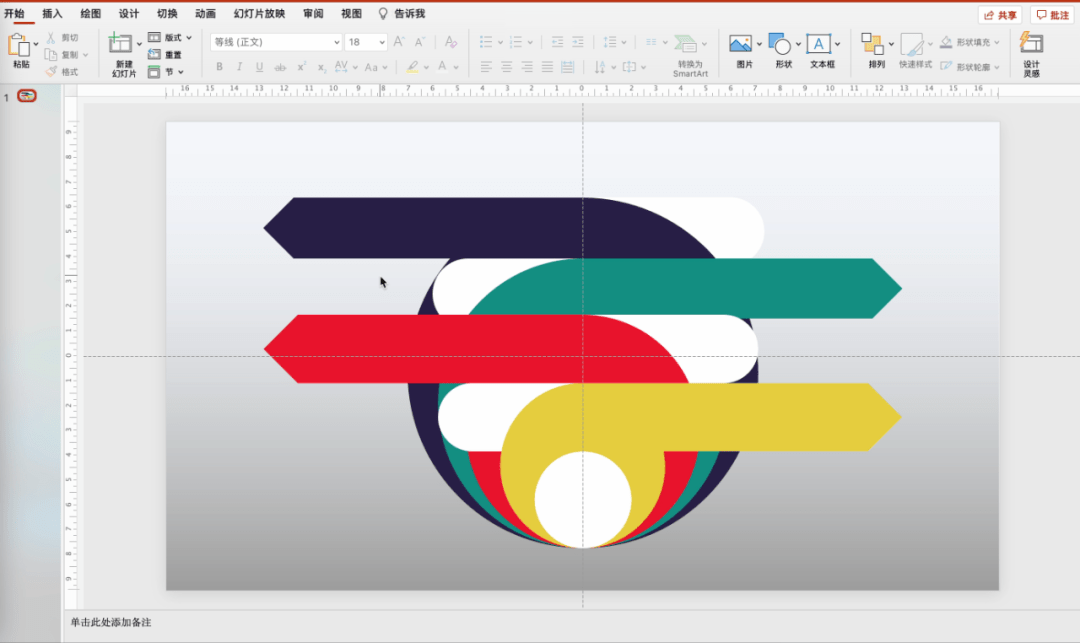
Task: Select slide 1 thumbnail in the sidebar
Action: (27, 96)
